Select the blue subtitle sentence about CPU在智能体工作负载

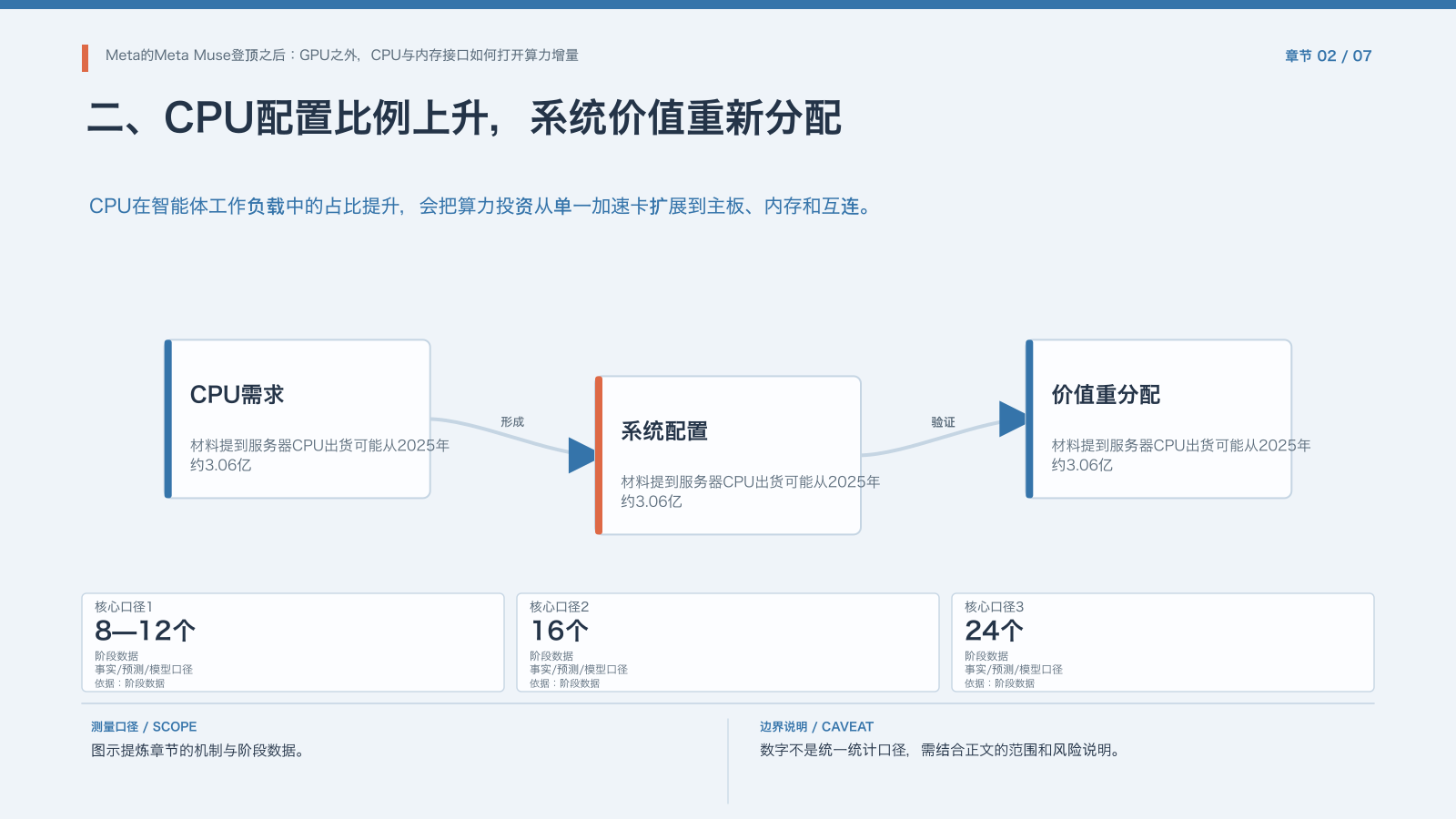482,207
